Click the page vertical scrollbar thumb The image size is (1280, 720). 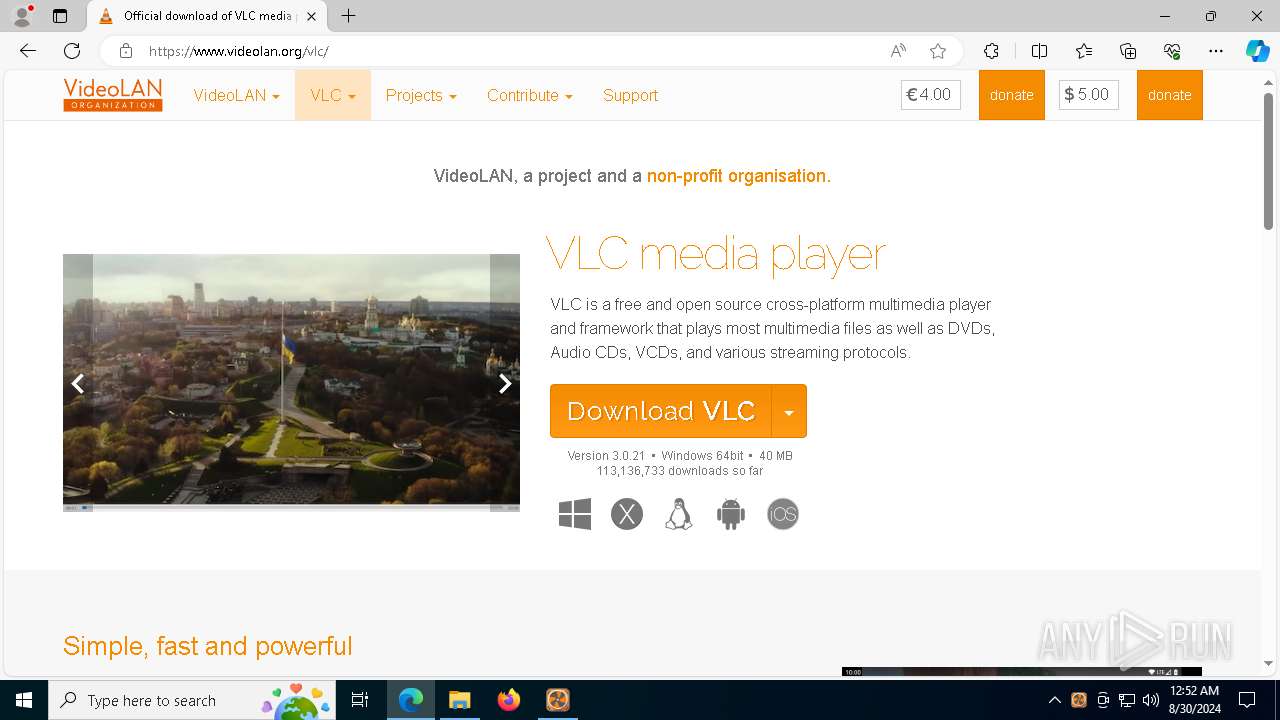pos(1268,160)
